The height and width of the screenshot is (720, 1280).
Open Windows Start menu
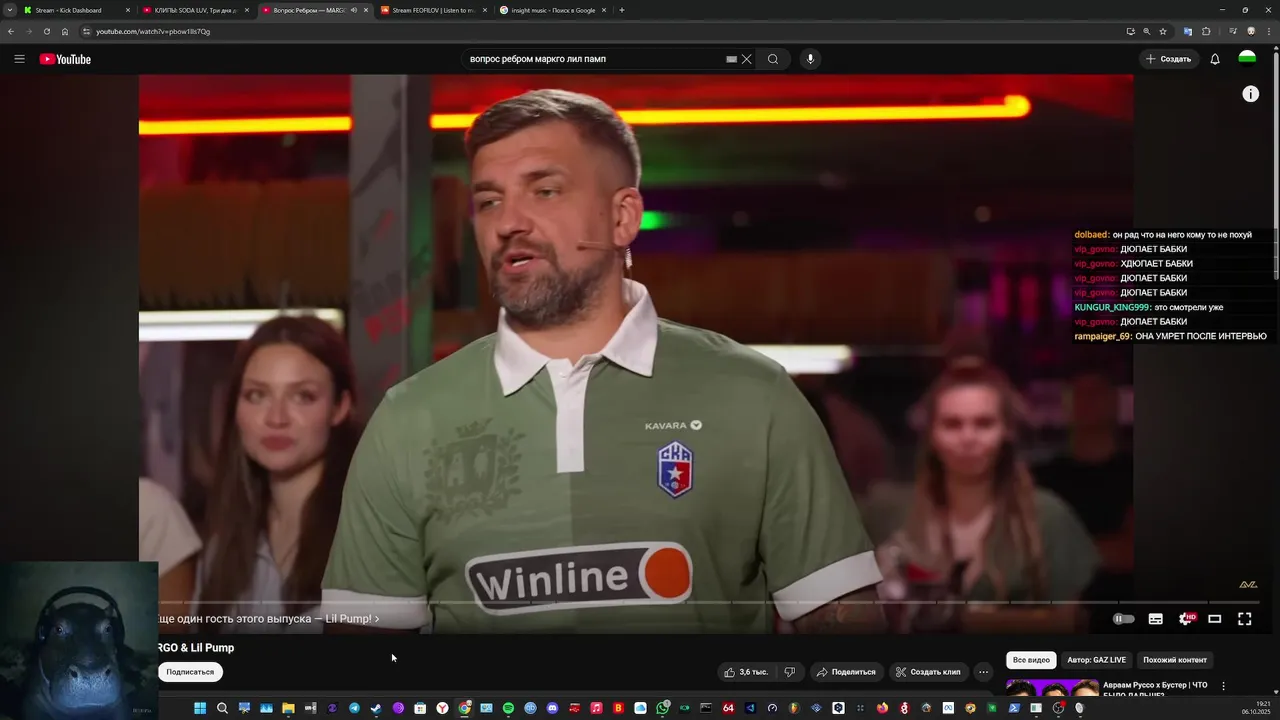pos(200,708)
